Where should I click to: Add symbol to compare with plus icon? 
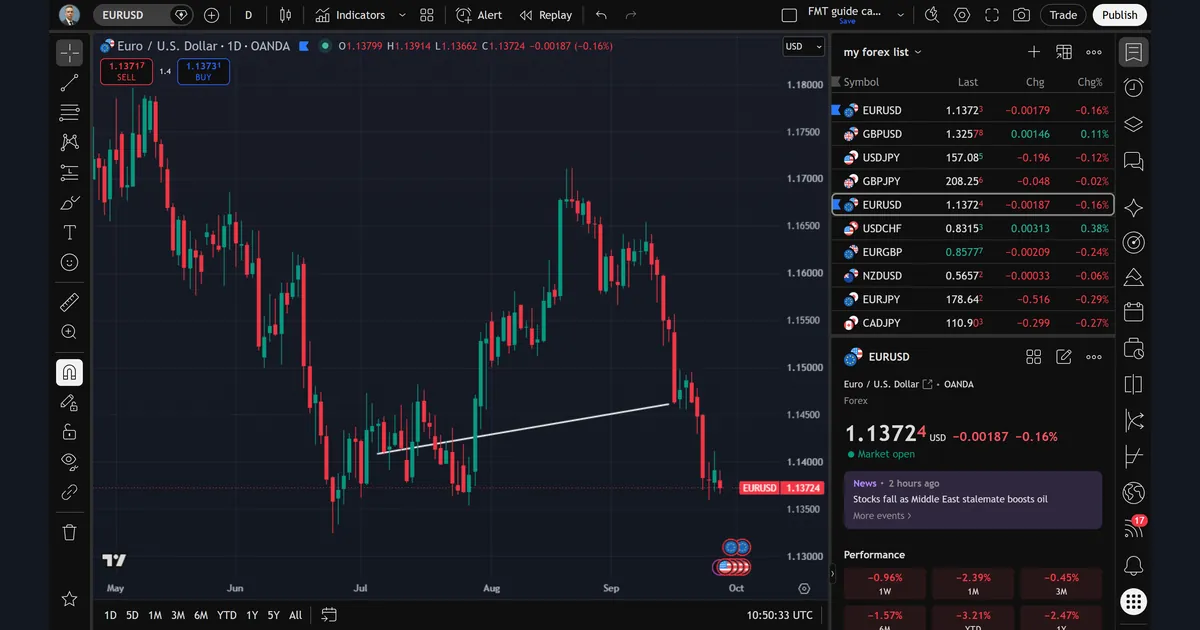(x=211, y=15)
